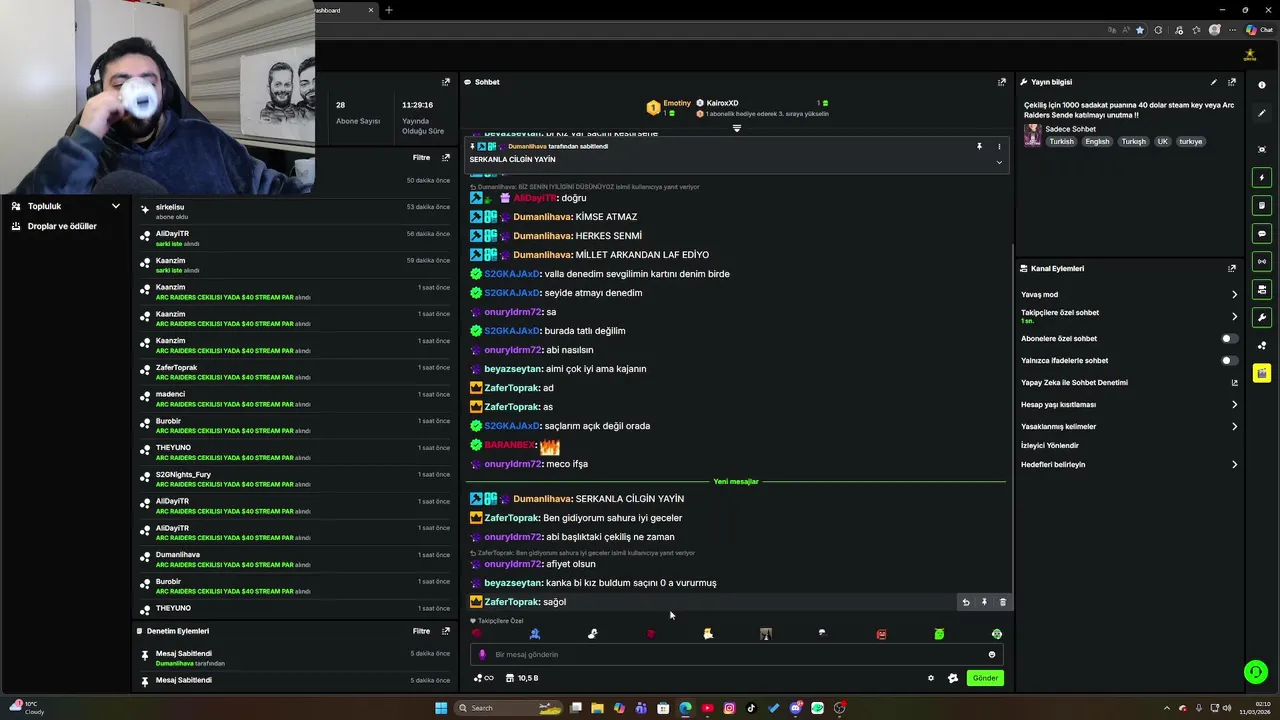The image size is (1280, 720).
Task: Open Instagram from the taskbar
Action: [729, 708]
